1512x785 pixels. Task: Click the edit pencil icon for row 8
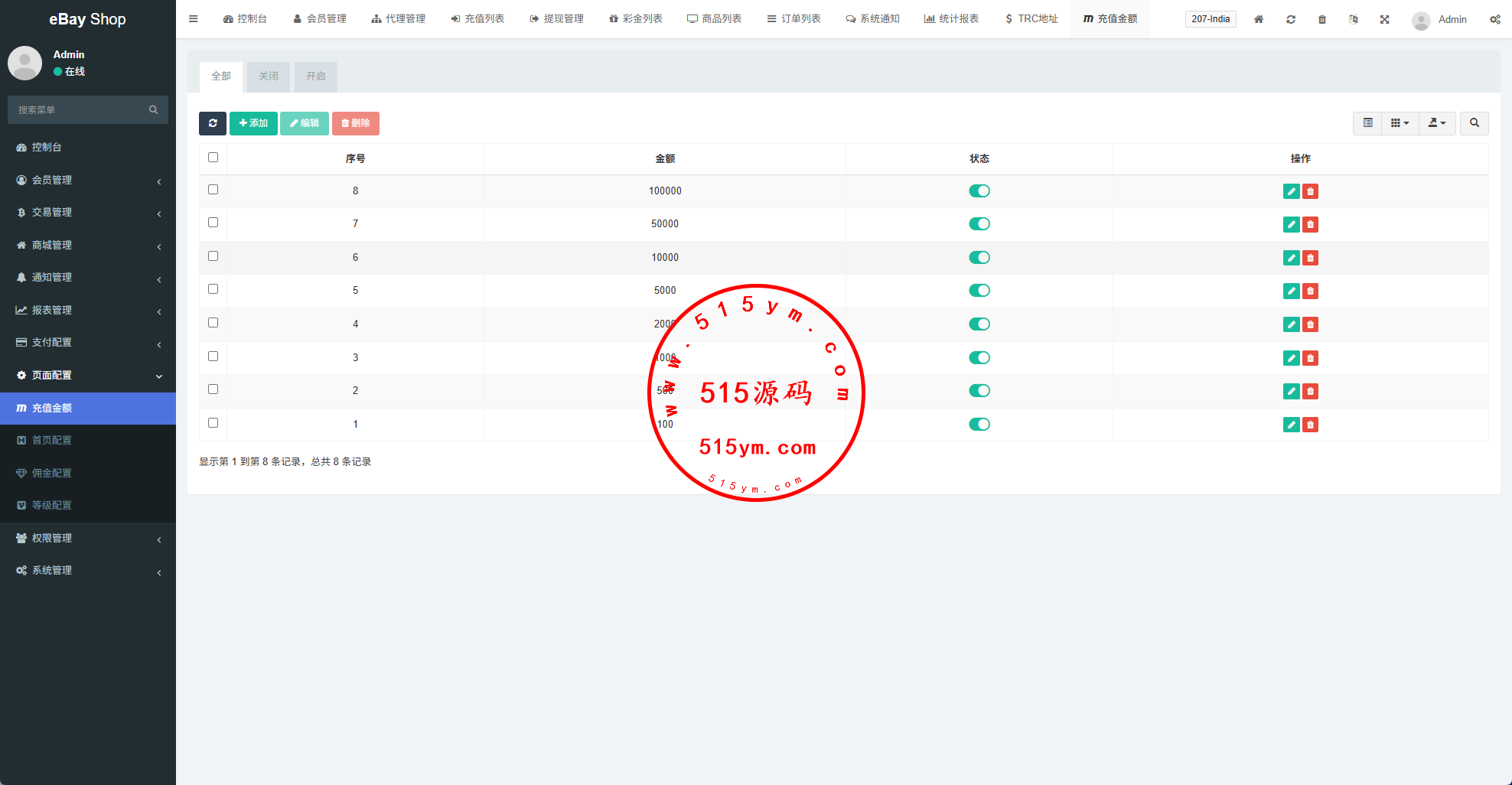[x=1291, y=191]
